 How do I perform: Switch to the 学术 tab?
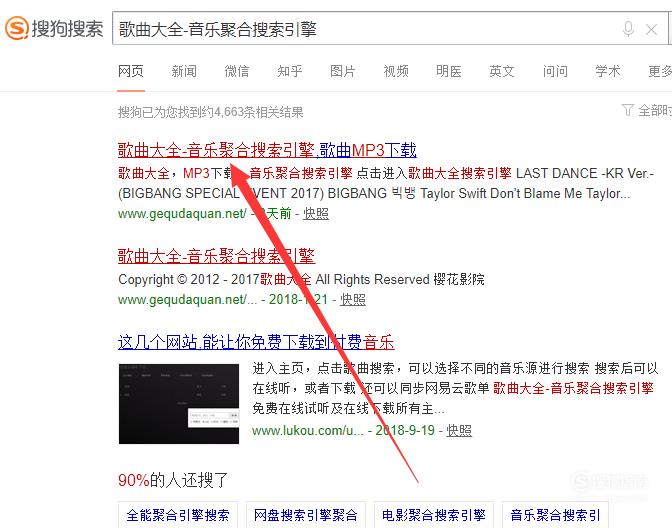pyautogui.click(x=608, y=71)
